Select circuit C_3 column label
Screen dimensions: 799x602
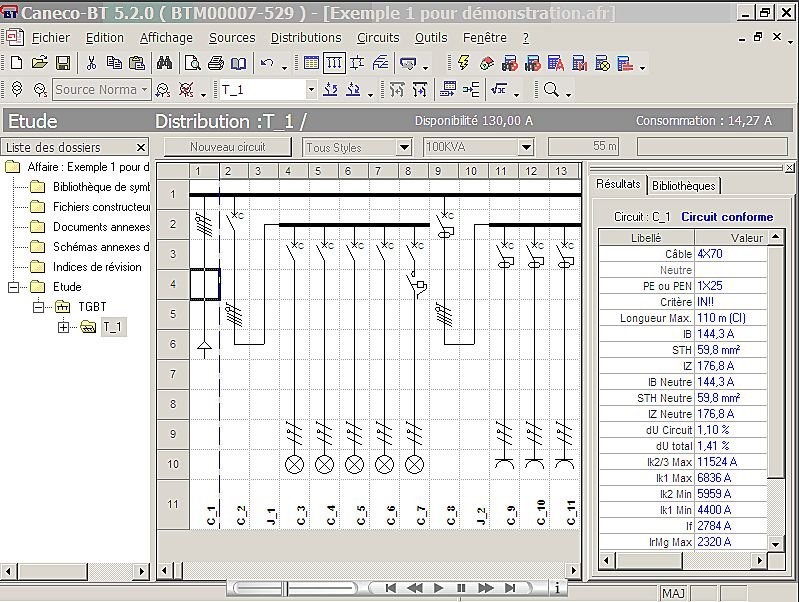point(301,515)
